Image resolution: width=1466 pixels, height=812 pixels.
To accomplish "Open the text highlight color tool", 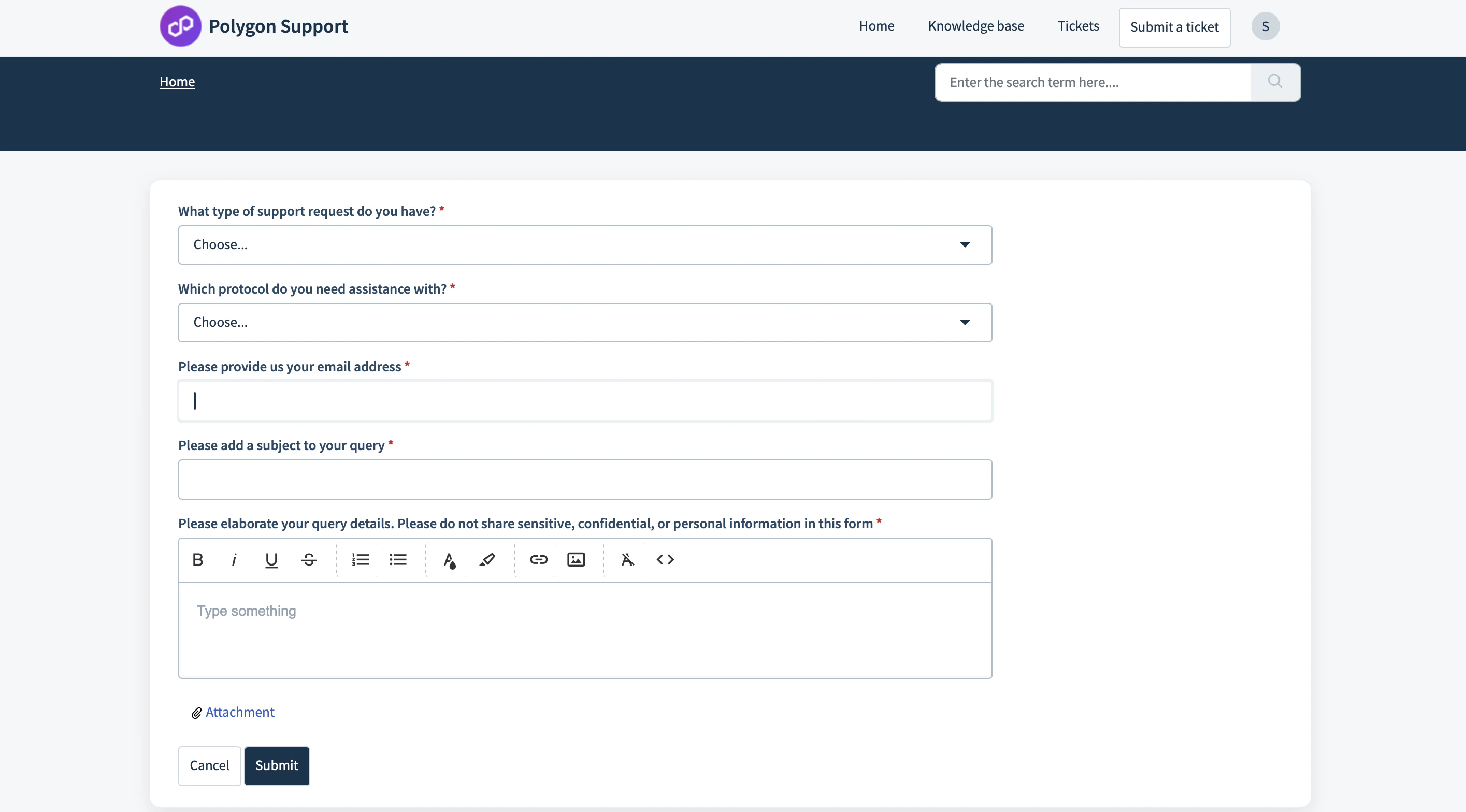I will point(486,560).
